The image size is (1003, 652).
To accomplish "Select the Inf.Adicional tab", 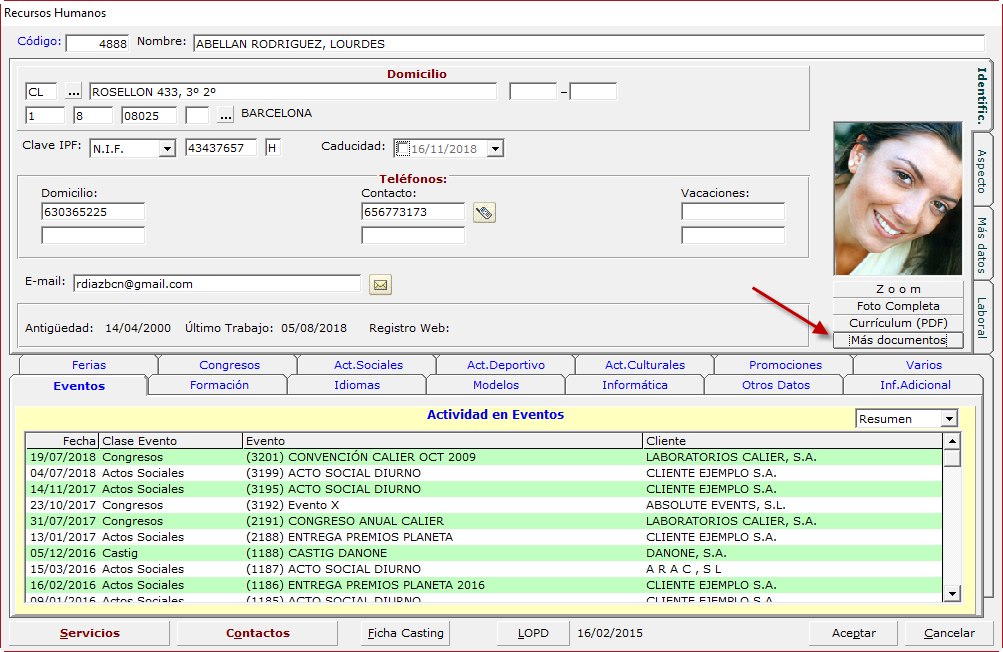I will pyautogui.click(x=915, y=385).
